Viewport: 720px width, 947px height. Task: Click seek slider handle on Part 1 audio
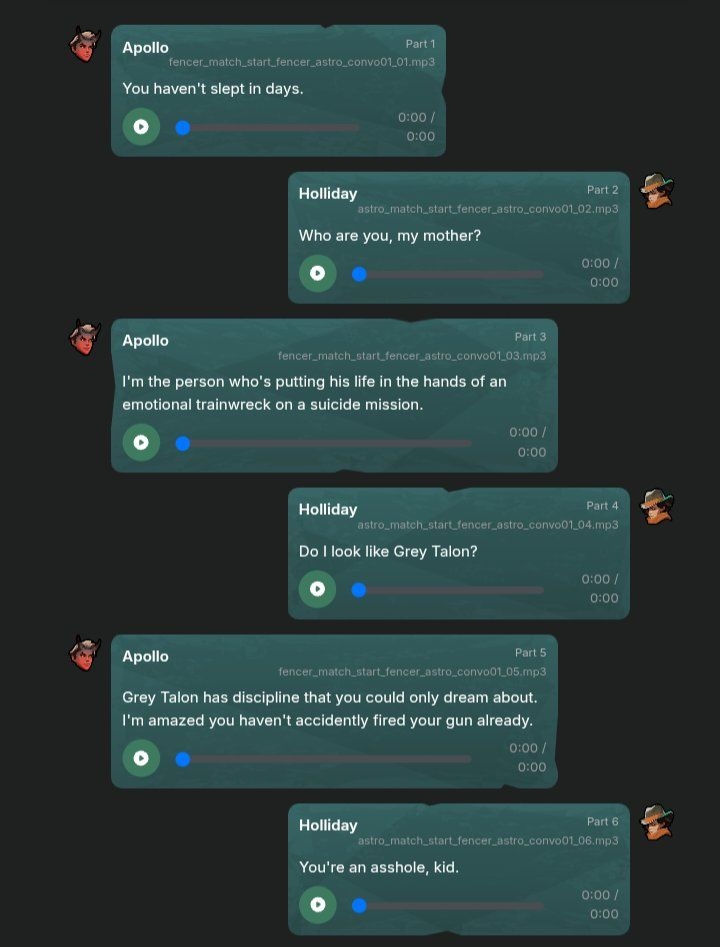tap(182, 128)
